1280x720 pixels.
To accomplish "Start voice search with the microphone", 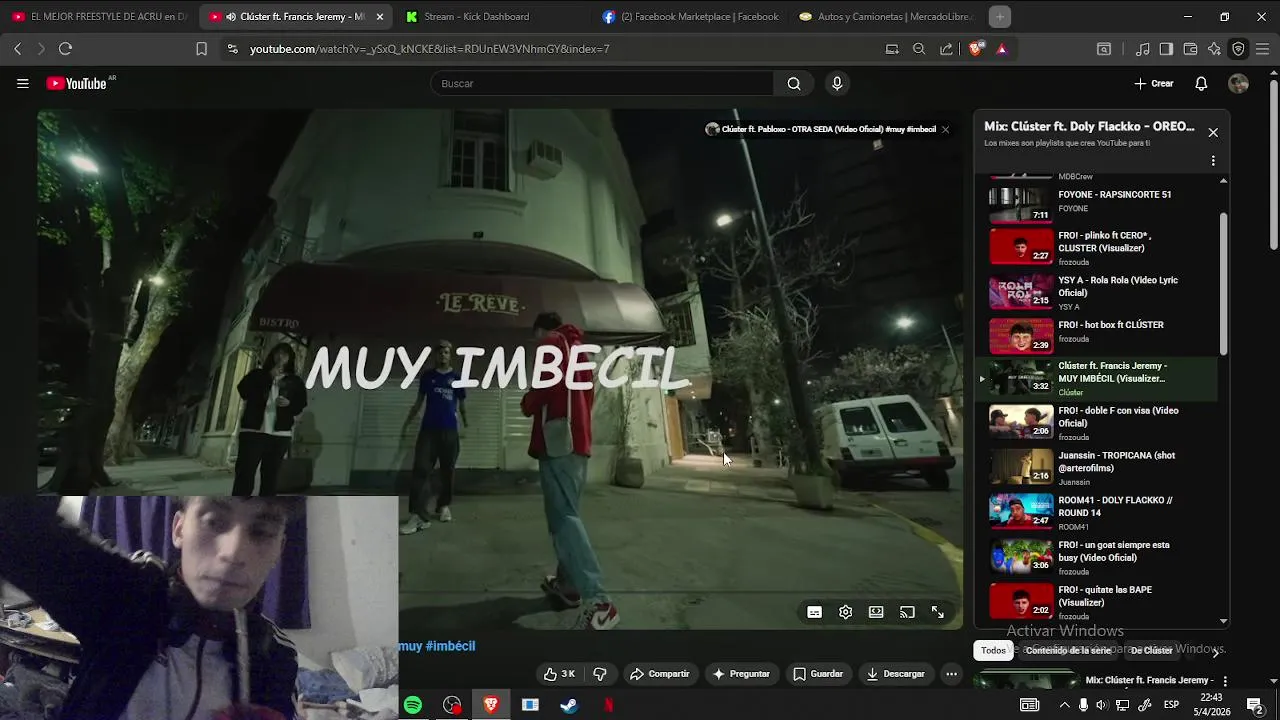I will 837,84.
